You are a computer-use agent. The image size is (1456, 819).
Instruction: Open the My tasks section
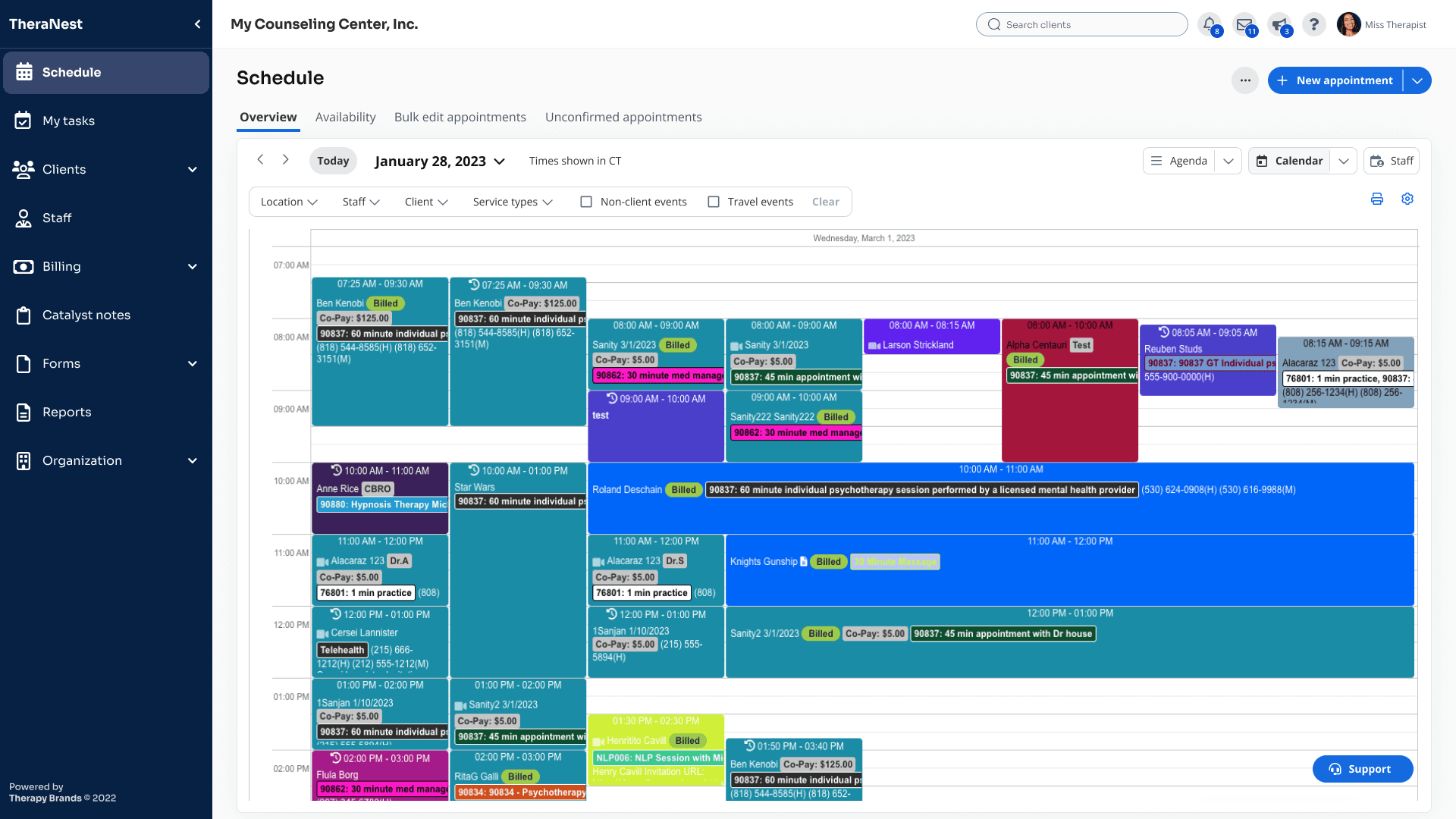(x=69, y=121)
